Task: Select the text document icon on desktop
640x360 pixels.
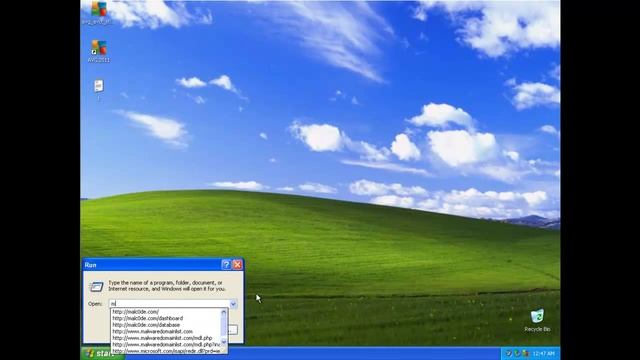Action: [x=98, y=90]
